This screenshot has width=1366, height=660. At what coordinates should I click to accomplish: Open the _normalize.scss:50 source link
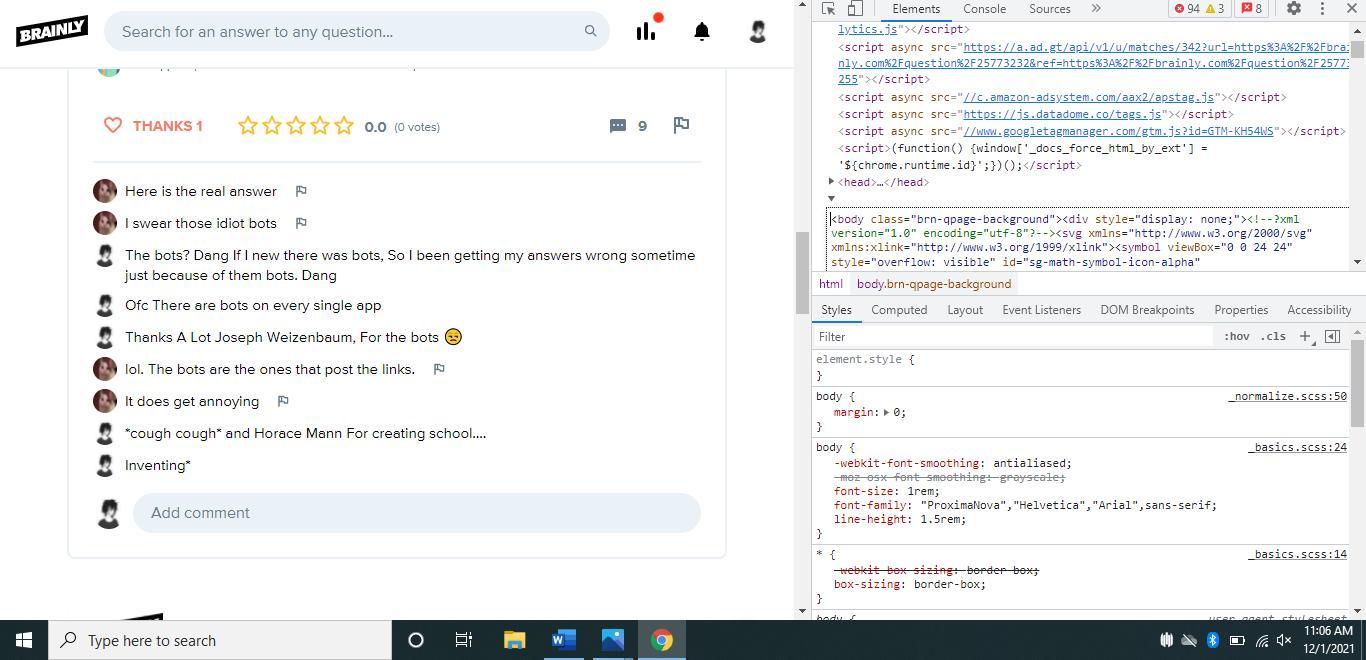click(x=1287, y=397)
